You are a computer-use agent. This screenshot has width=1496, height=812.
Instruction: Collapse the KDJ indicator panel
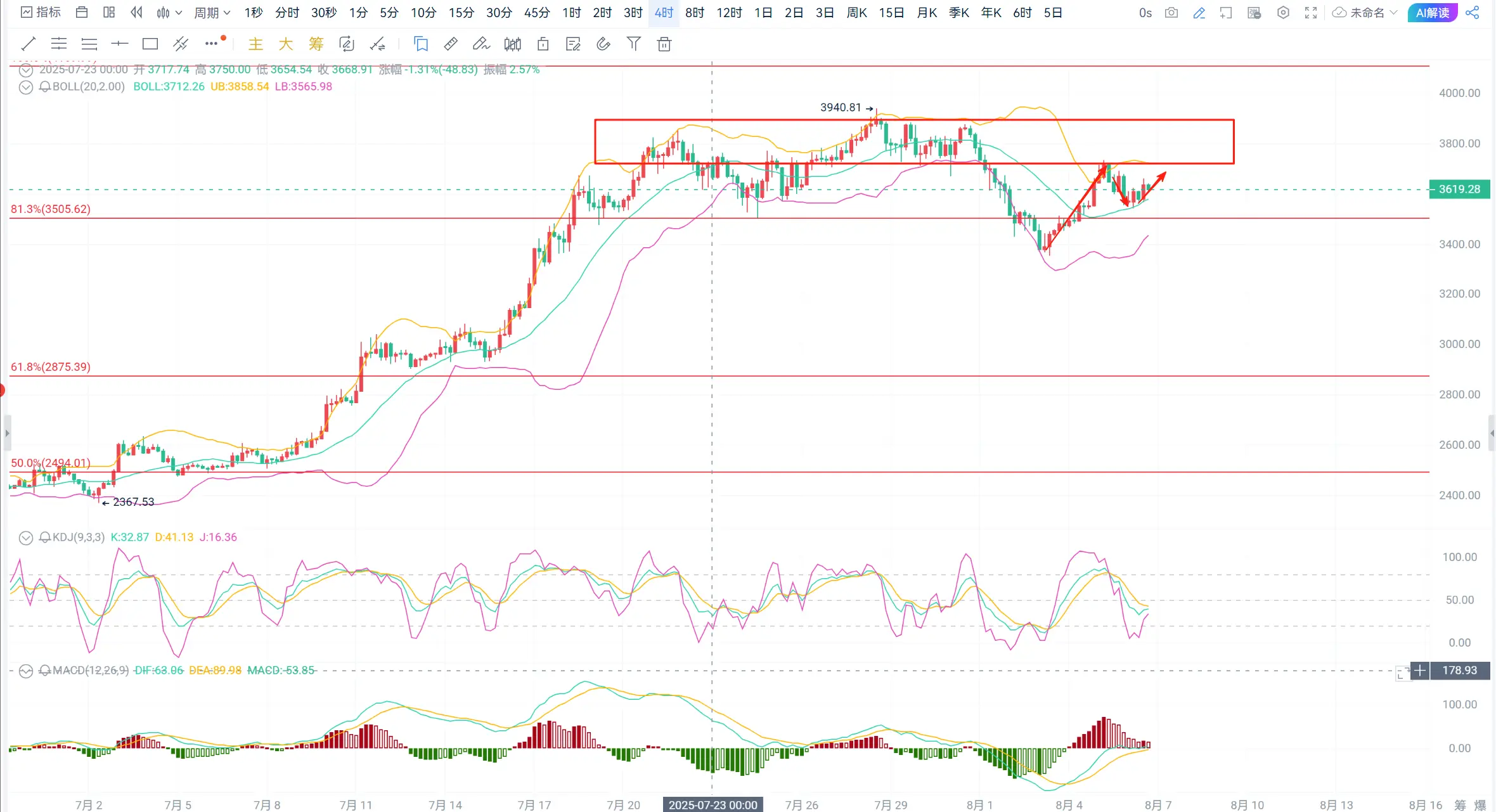click(x=25, y=538)
